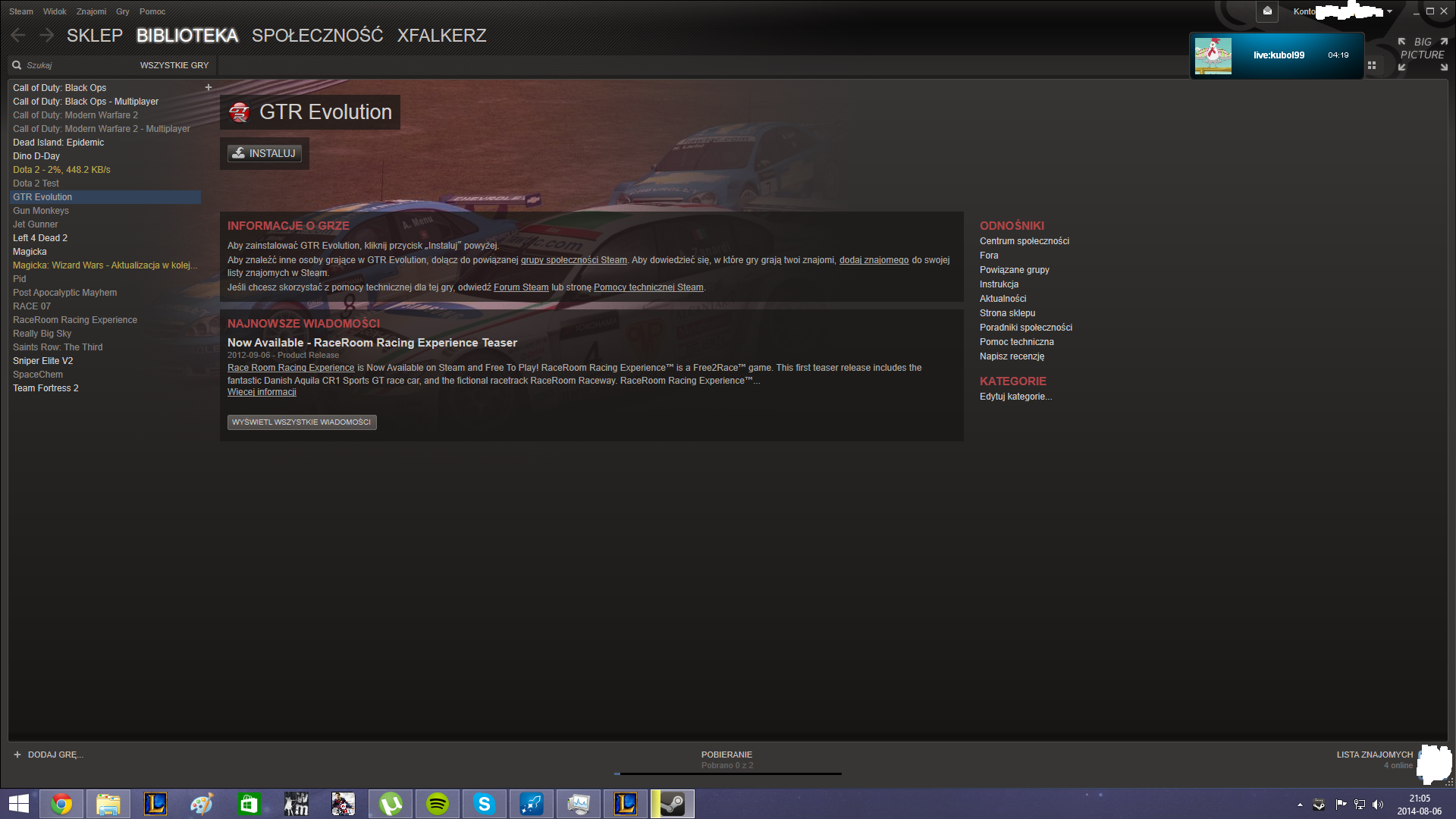
Task: Open File Explorer from the taskbar
Action: pyautogui.click(x=108, y=804)
